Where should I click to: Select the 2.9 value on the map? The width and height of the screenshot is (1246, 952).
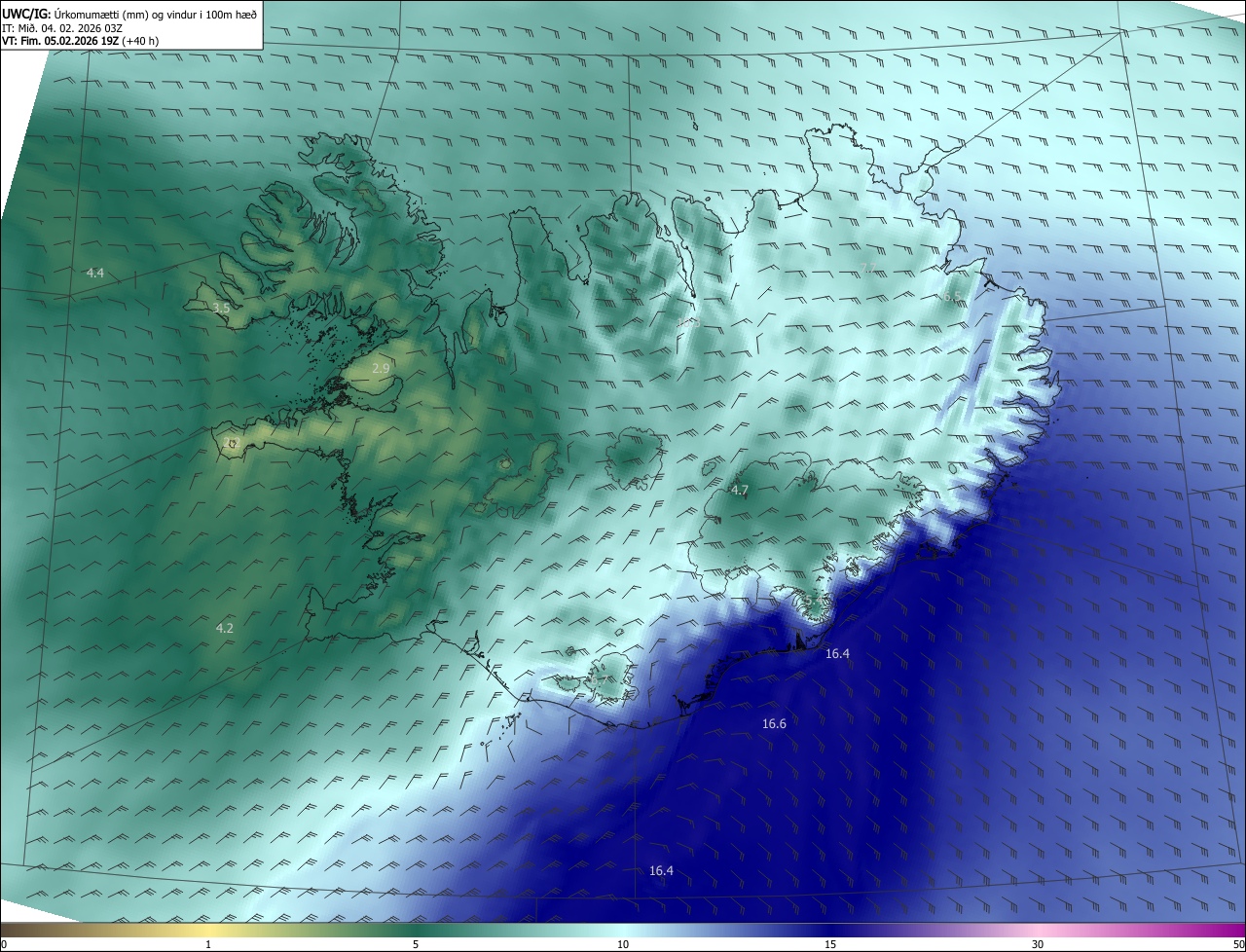(x=381, y=368)
